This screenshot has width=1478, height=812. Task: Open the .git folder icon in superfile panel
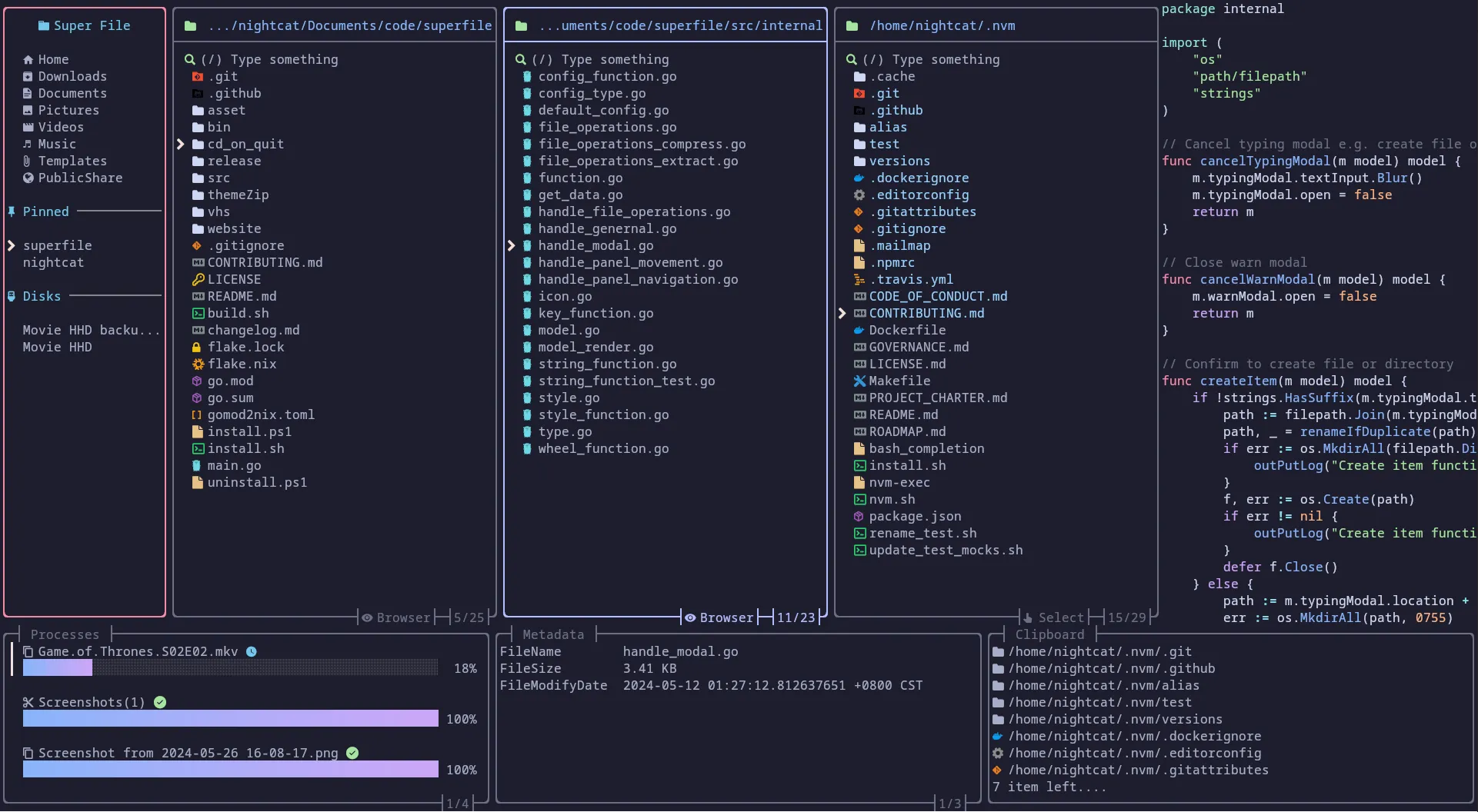point(198,76)
